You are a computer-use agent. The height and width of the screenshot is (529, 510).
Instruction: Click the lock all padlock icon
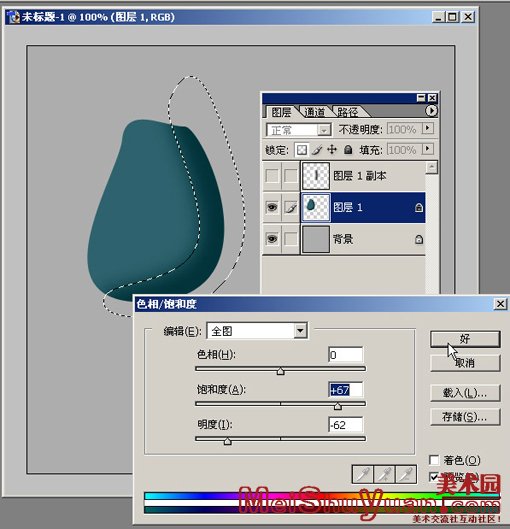[348, 149]
